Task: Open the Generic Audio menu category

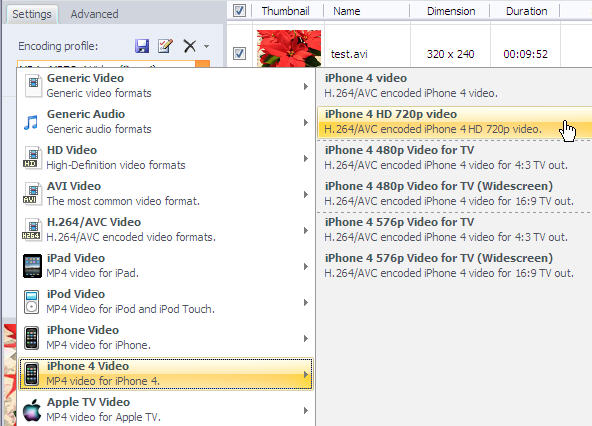Action: point(166,122)
